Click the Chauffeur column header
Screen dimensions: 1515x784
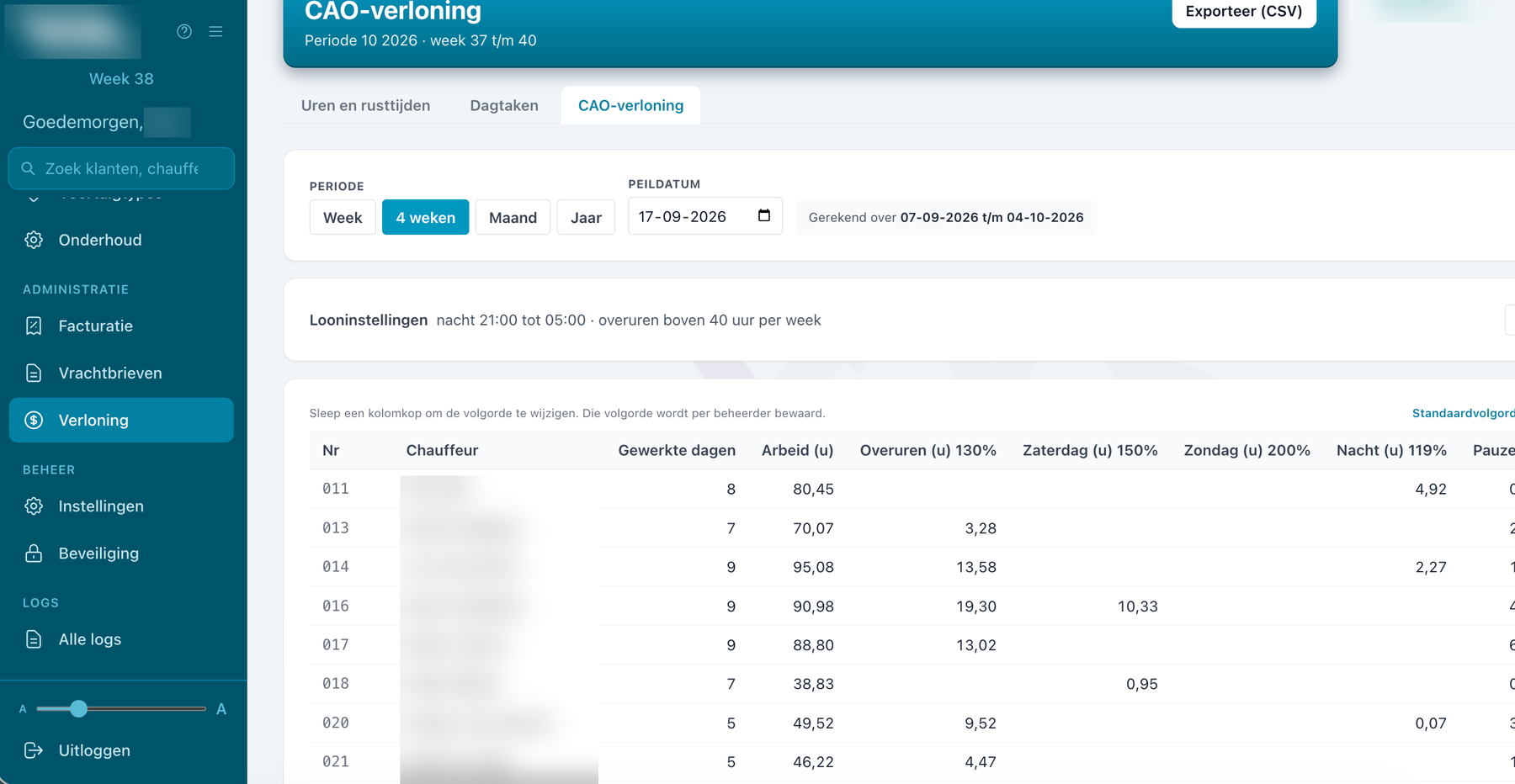point(442,450)
